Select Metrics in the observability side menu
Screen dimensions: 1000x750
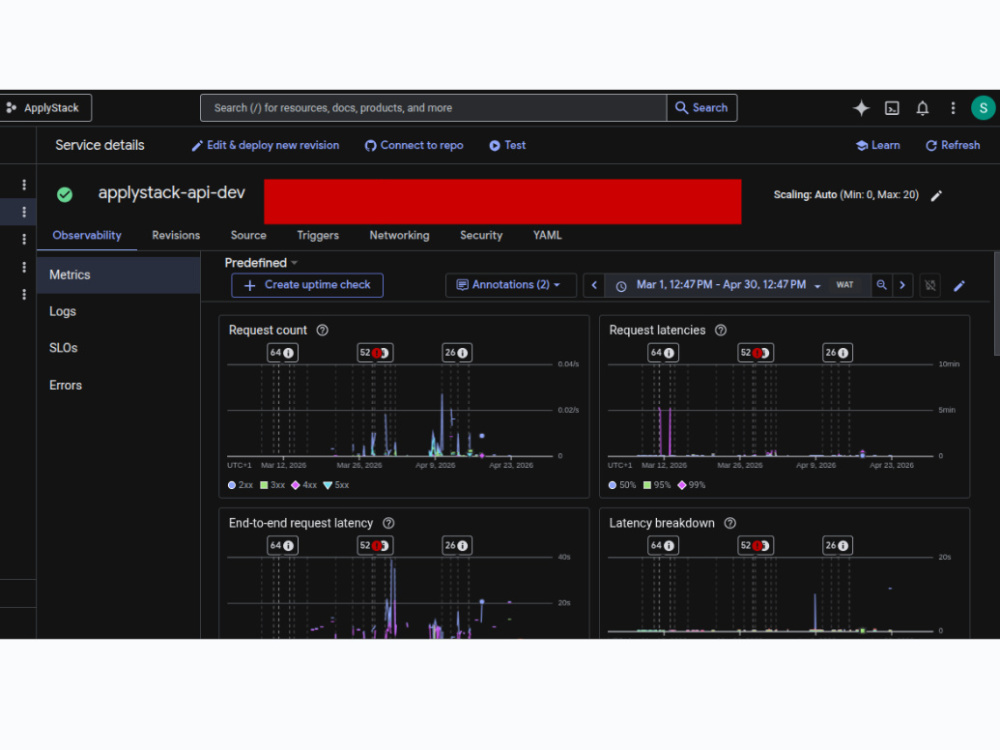(x=119, y=275)
